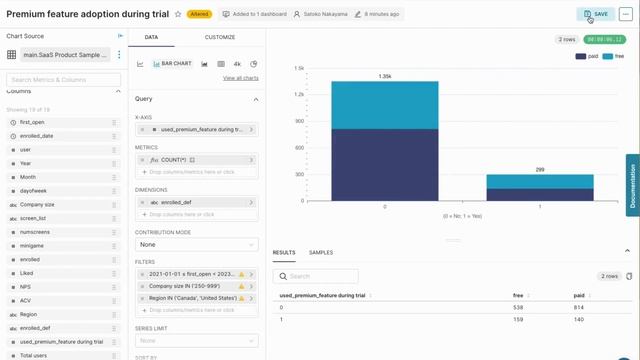Viewport: 640px width, 360px height.
Task: Toggle the free legend swatch
Action: (x=607, y=56)
